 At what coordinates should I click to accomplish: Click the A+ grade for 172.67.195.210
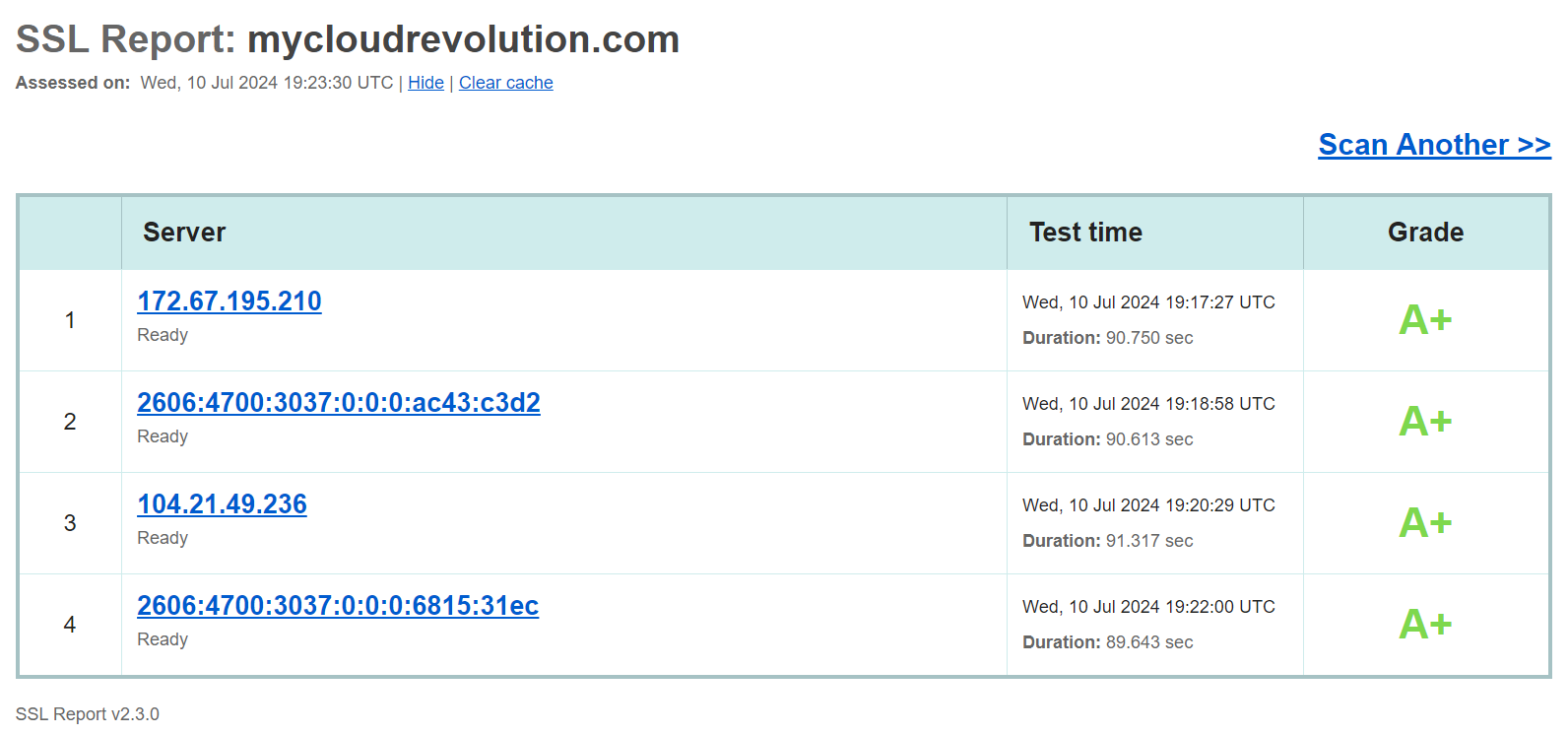tap(1425, 320)
